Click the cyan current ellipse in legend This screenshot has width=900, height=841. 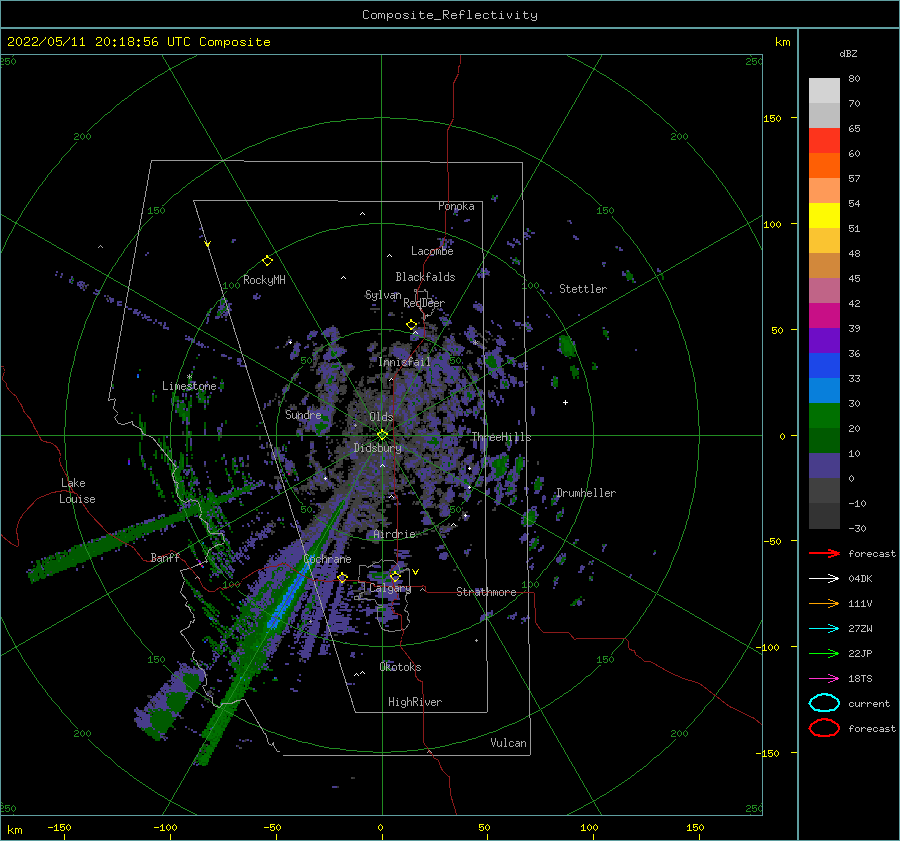coord(824,703)
